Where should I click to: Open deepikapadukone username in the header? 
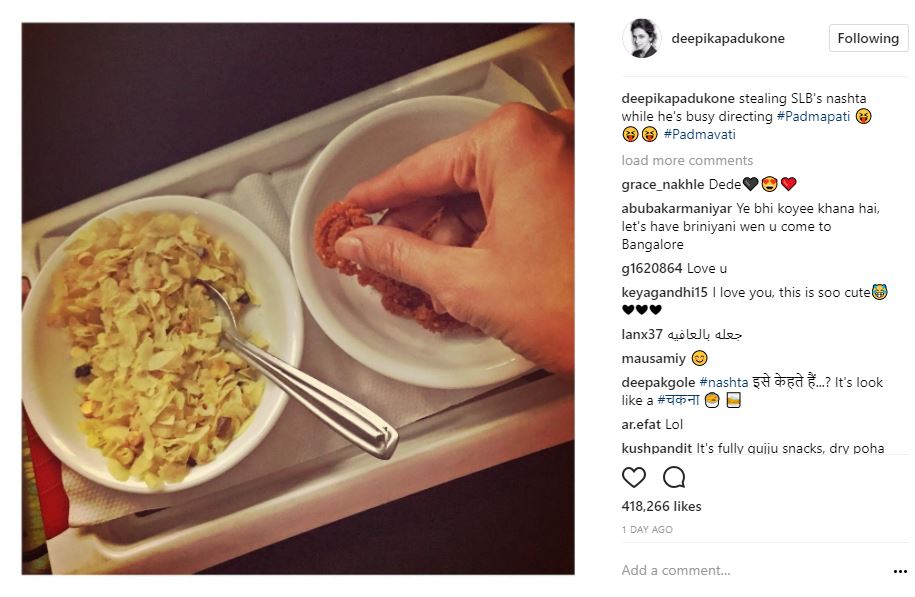pyautogui.click(x=728, y=39)
